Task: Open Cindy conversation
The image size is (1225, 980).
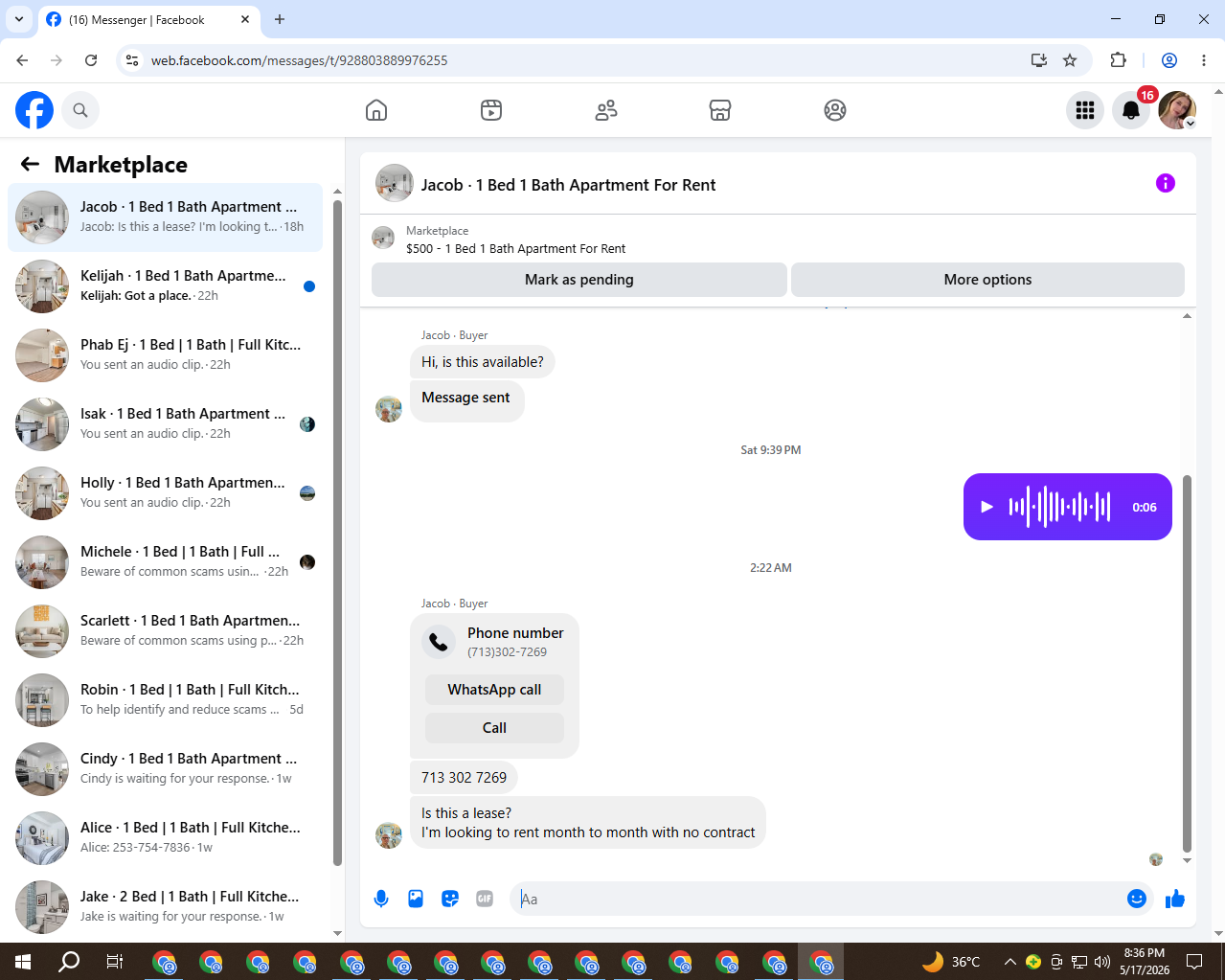Action: (166, 769)
